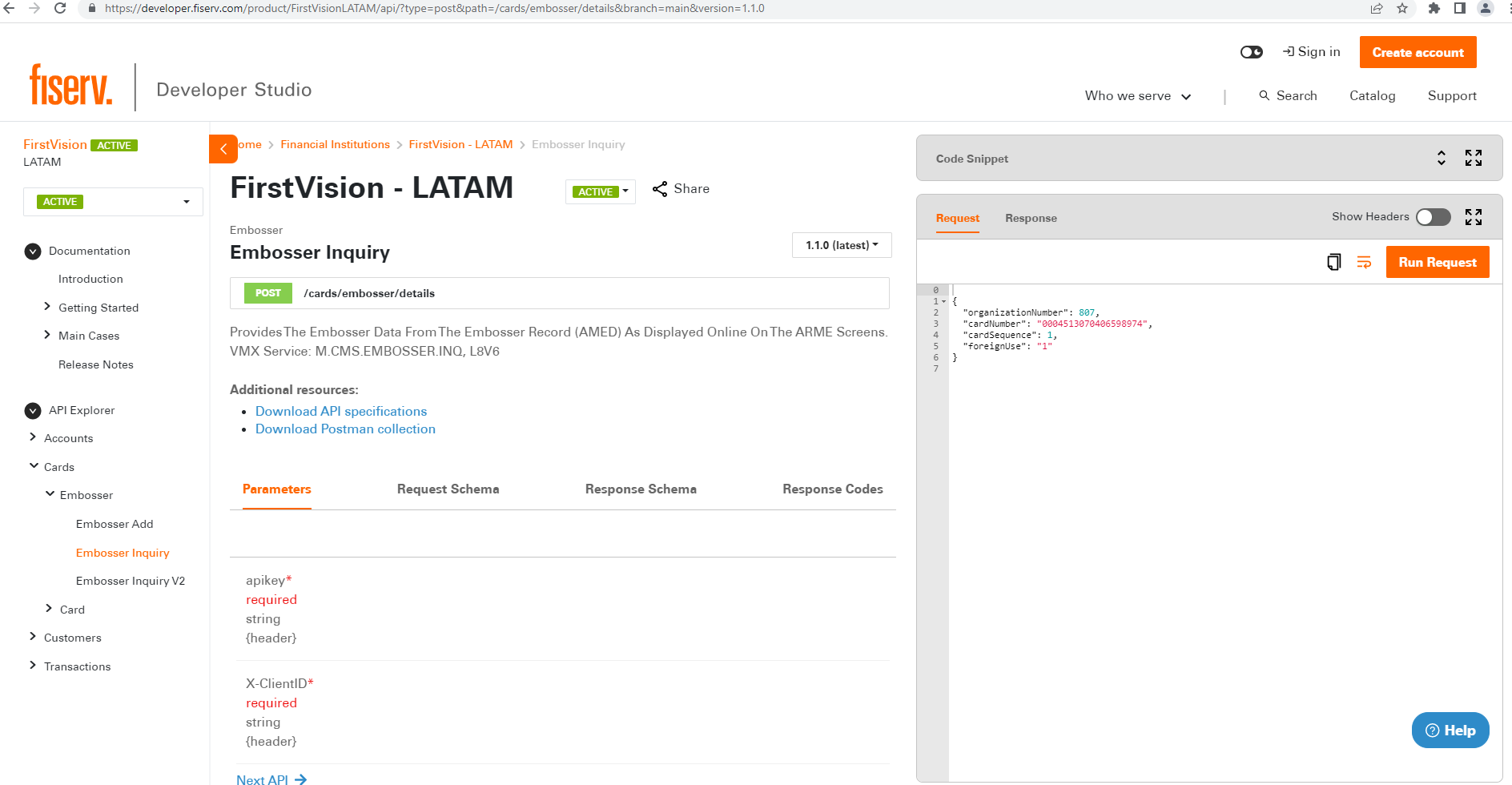Image resolution: width=1512 pixels, height=785 pixels.
Task: Enable the Show Headers toggle
Action: click(1433, 216)
